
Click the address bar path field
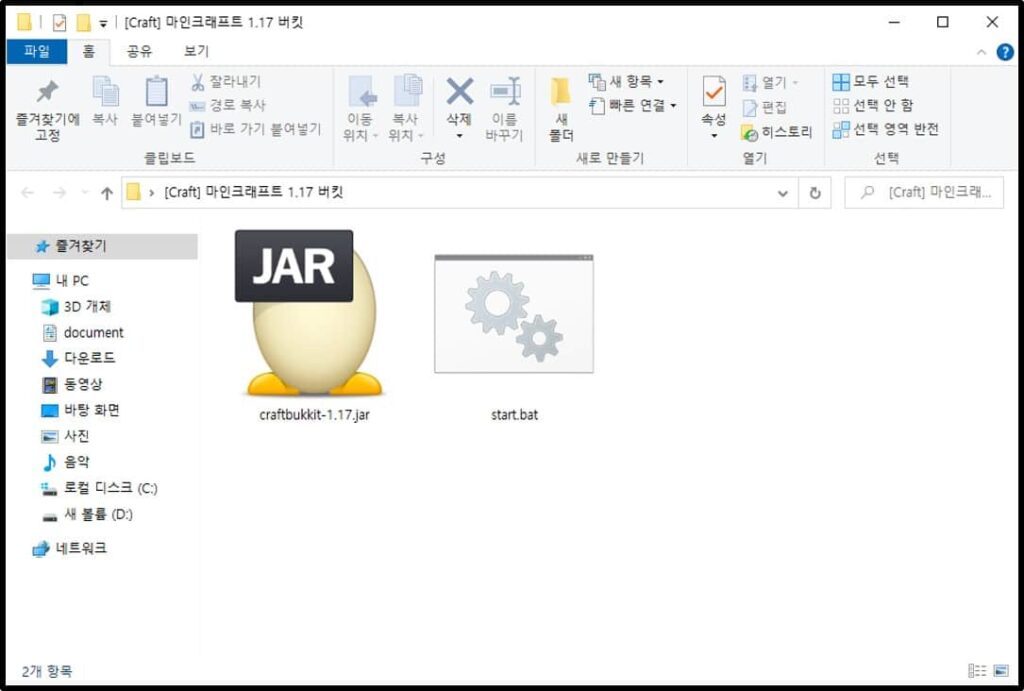click(x=459, y=193)
